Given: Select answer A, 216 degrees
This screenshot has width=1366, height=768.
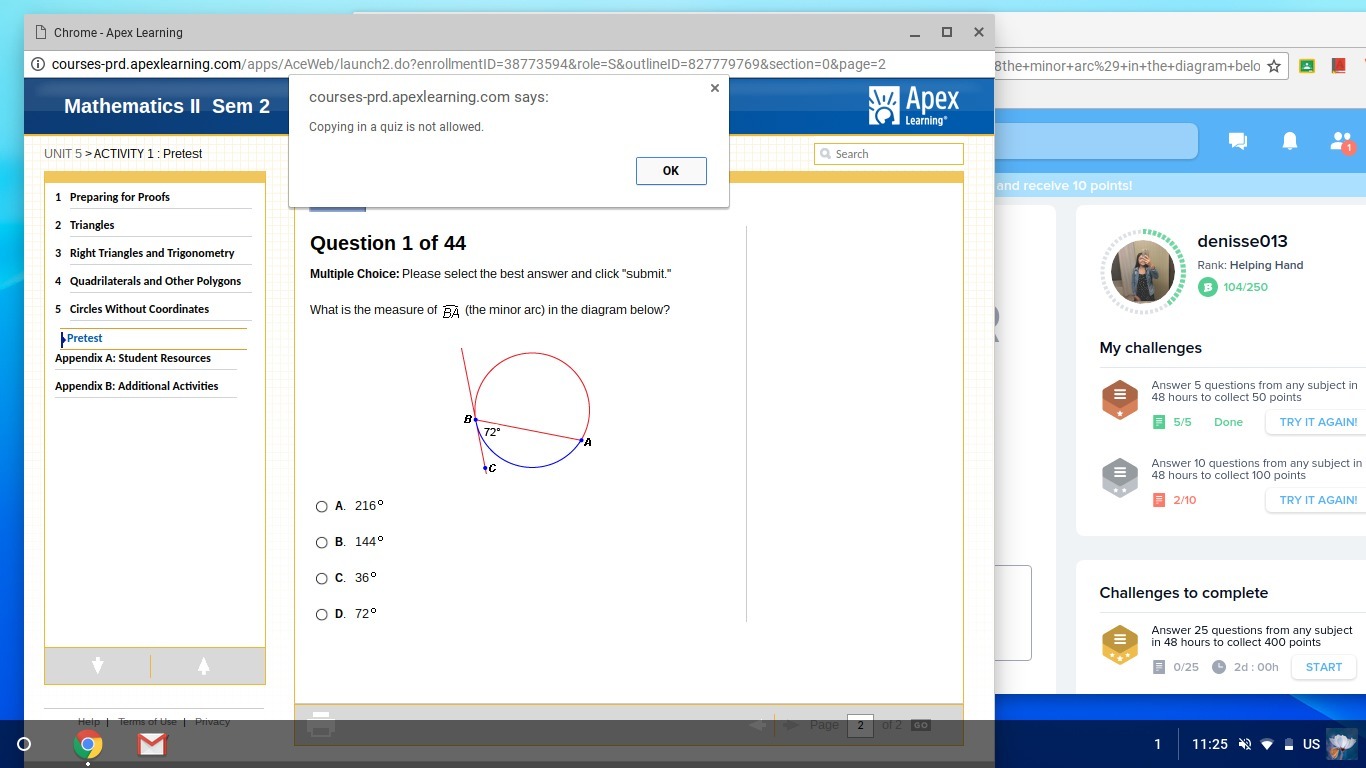Looking at the screenshot, I should click(x=322, y=507).
